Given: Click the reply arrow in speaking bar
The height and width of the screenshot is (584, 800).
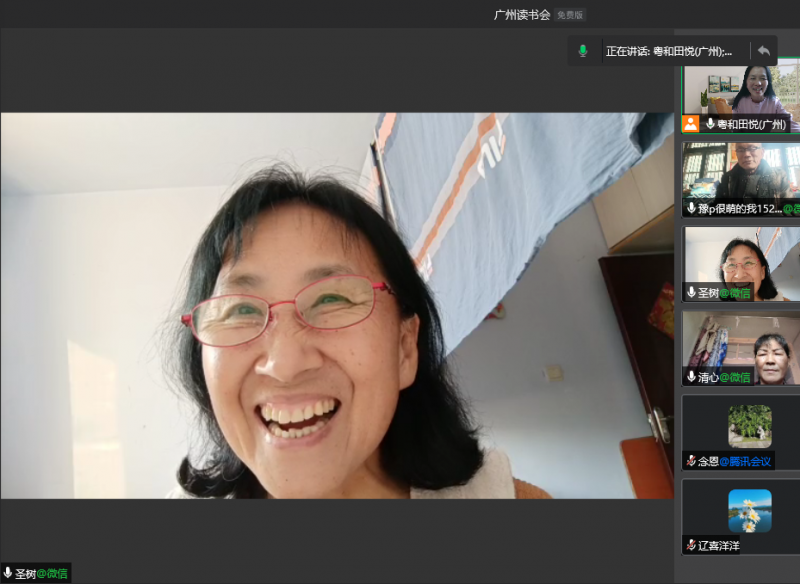Looking at the screenshot, I should pyautogui.click(x=763, y=51).
